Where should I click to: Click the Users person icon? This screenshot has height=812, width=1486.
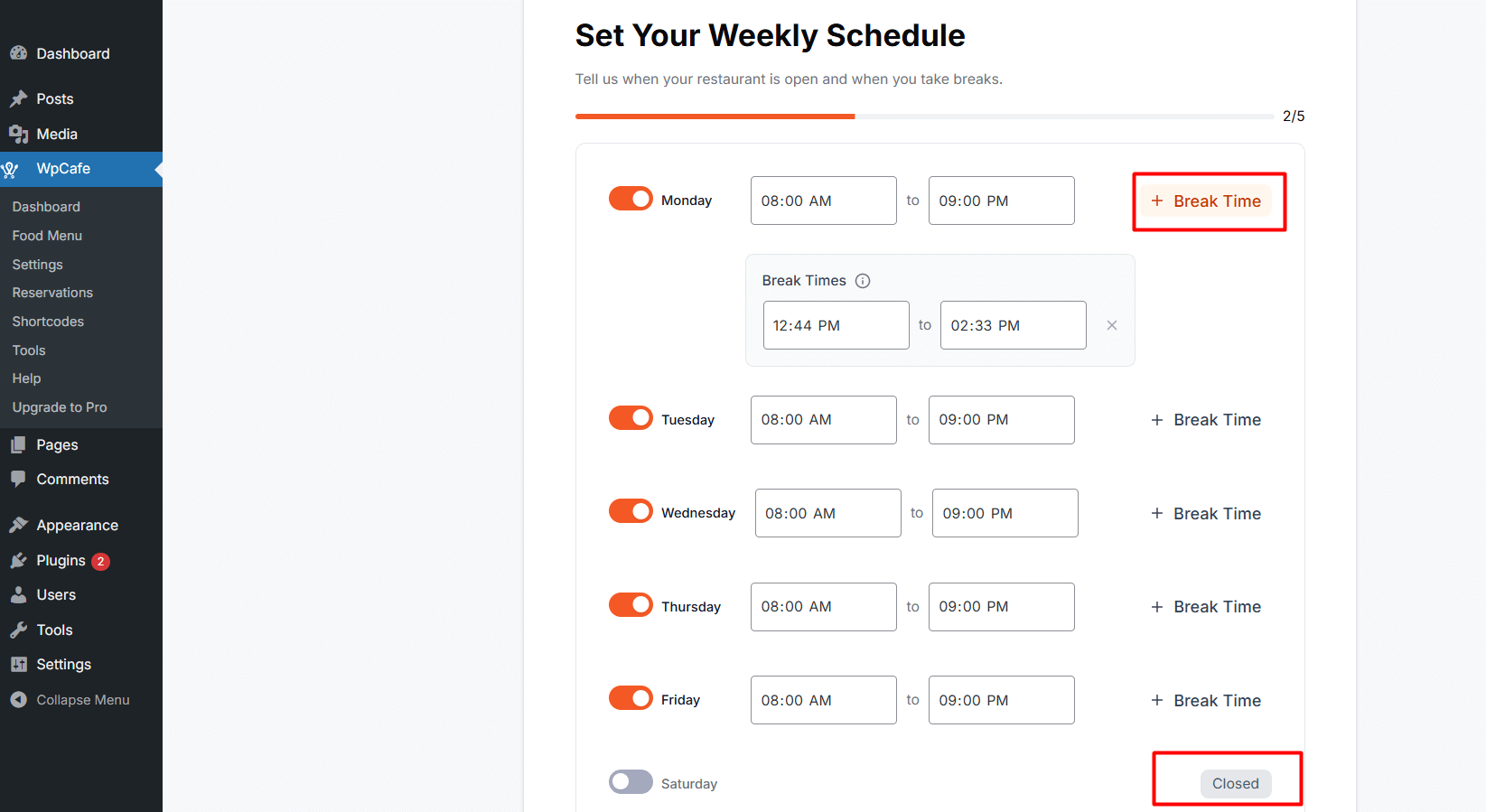click(18, 594)
